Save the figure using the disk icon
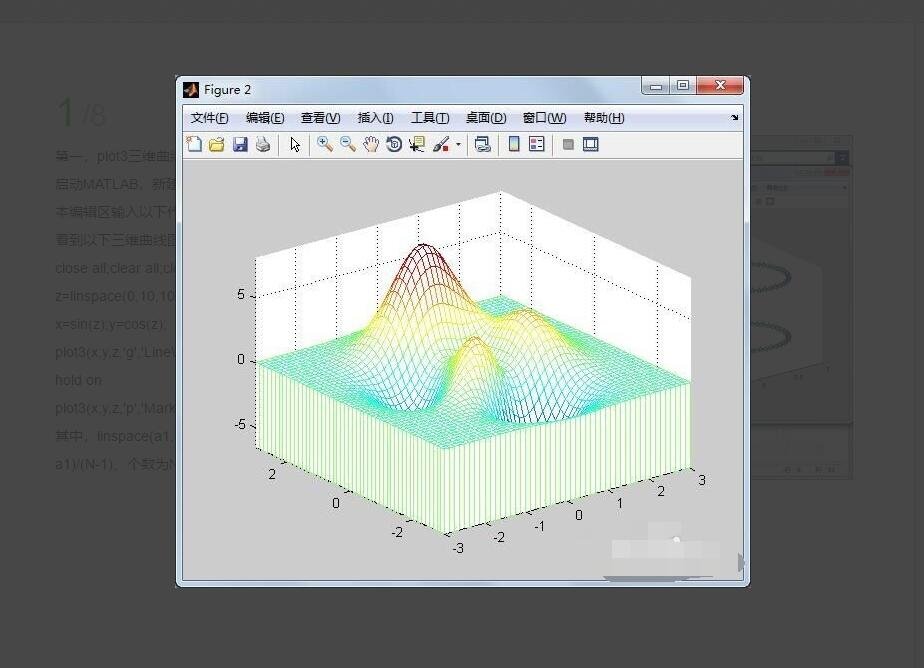The height and width of the screenshot is (668, 924). click(240, 144)
